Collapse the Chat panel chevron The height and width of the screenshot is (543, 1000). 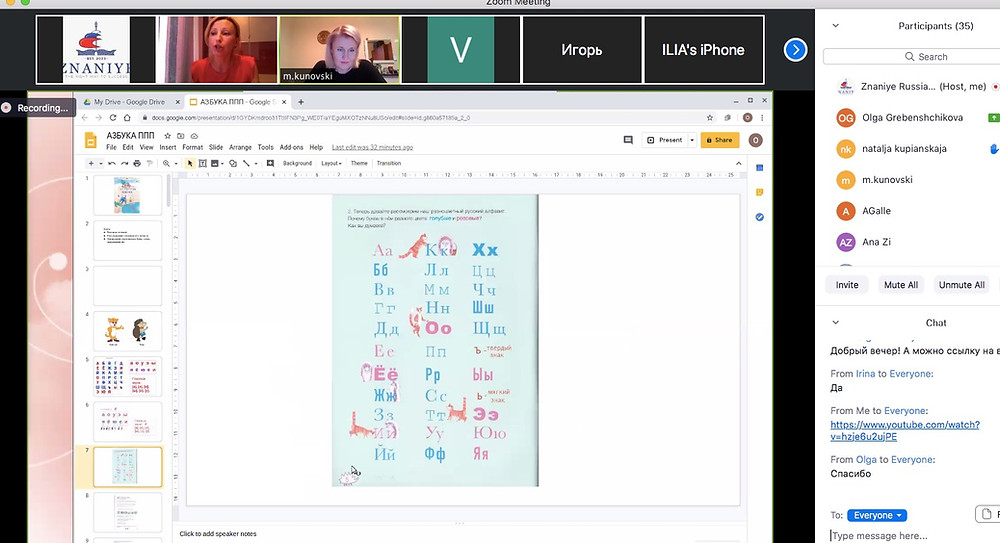click(x=835, y=323)
